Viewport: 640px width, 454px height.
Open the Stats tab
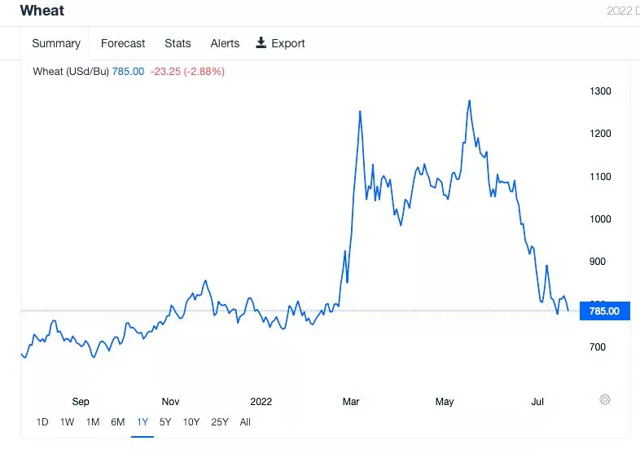click(178, 43)
